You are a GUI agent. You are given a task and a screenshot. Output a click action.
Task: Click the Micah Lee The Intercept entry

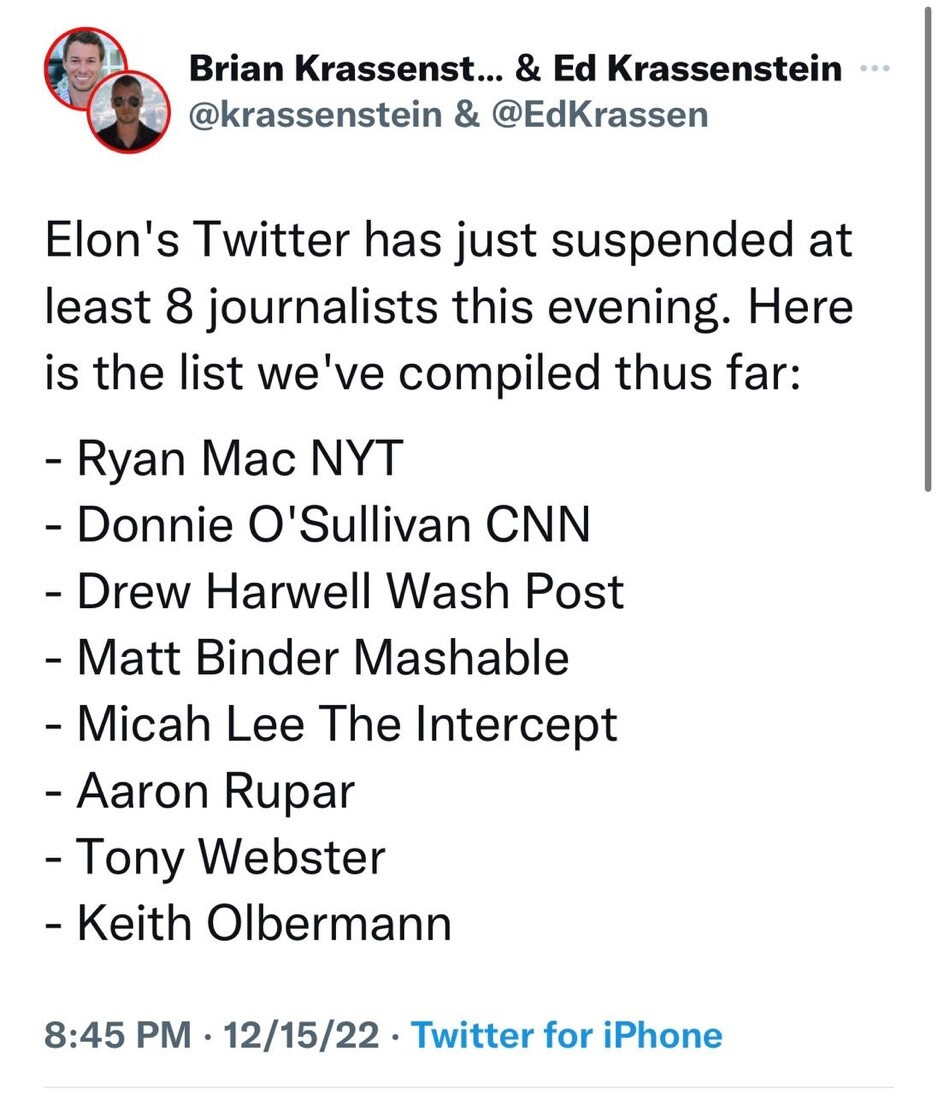coord(332,724)
